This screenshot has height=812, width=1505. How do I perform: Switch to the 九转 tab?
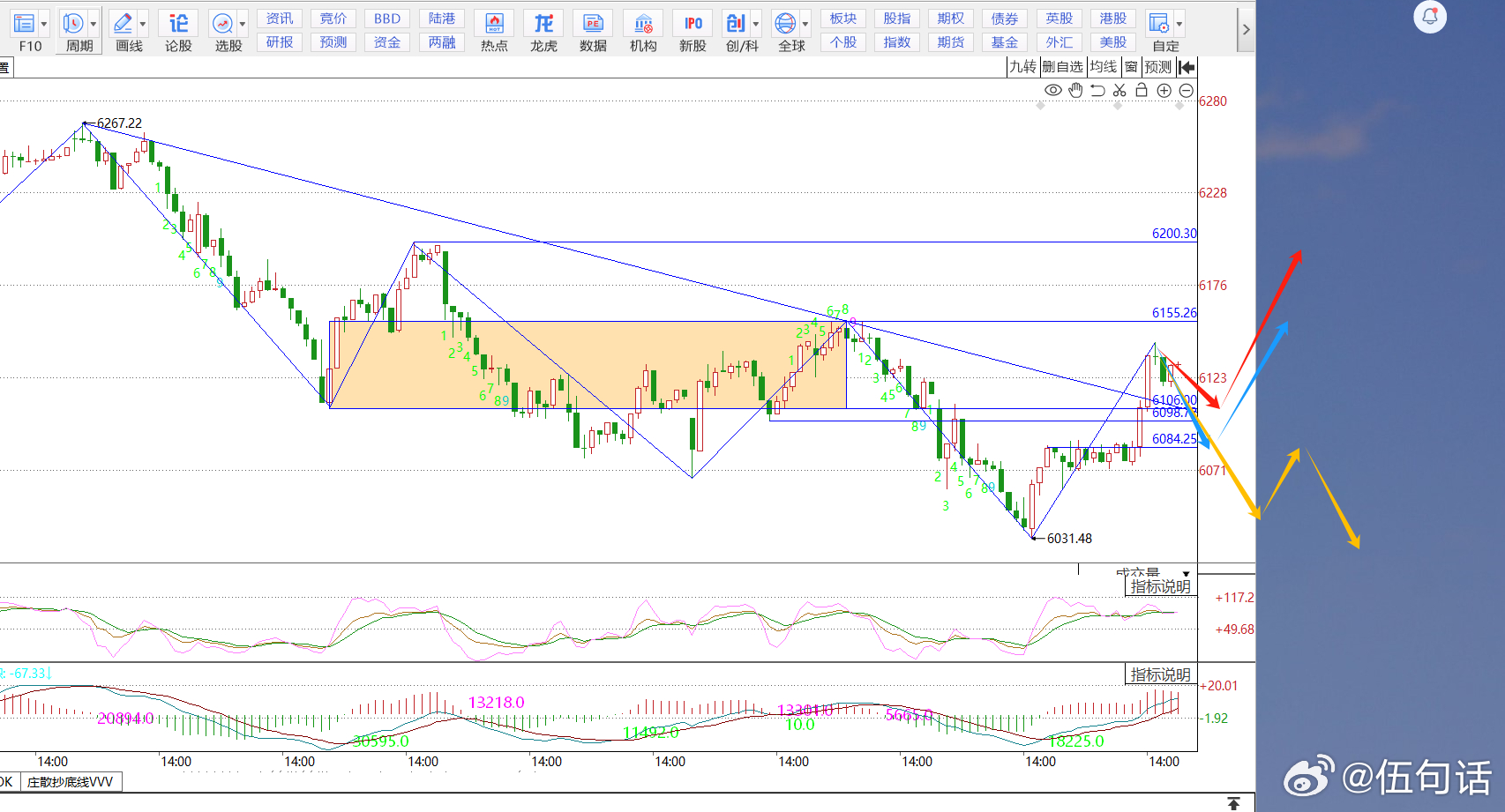[1023, 67]
